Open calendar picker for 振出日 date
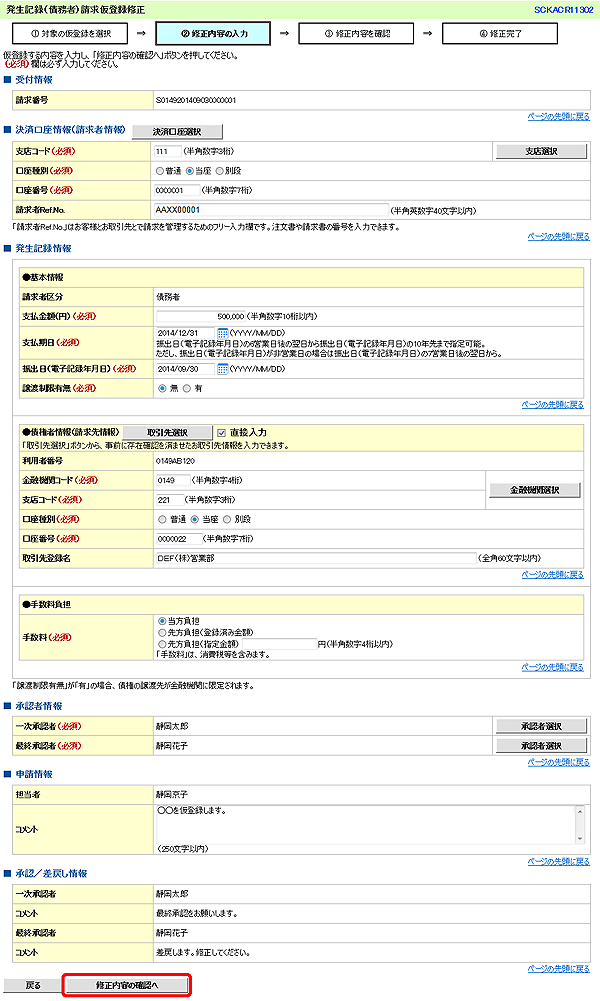The image size is (600, 1001). tap(223, 369)
